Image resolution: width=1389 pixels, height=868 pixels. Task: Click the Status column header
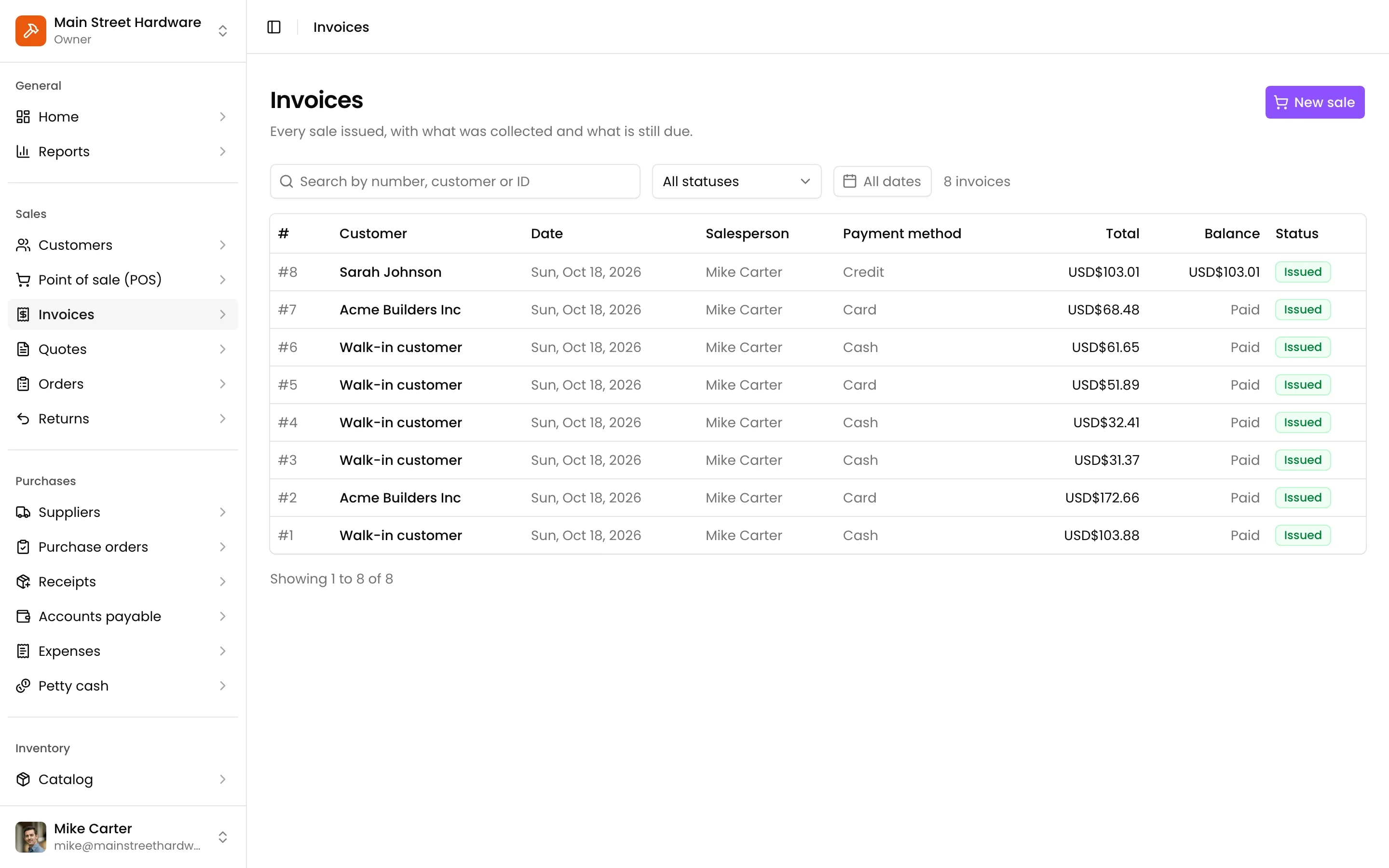1296,234
